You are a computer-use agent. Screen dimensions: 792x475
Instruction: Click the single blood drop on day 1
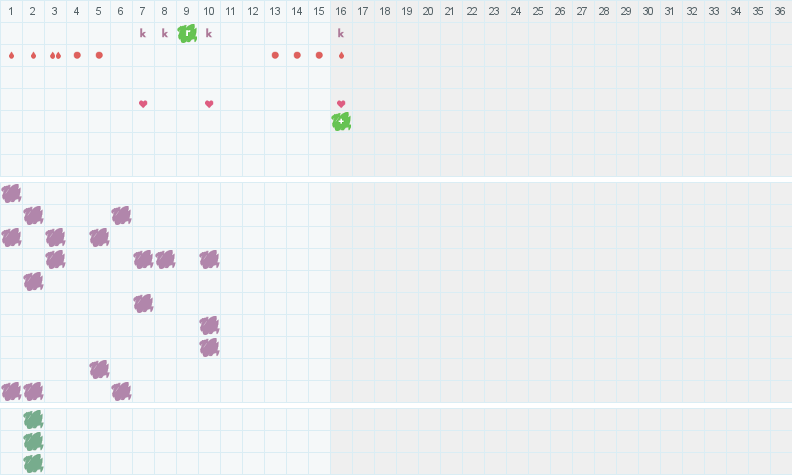point(12,56)
